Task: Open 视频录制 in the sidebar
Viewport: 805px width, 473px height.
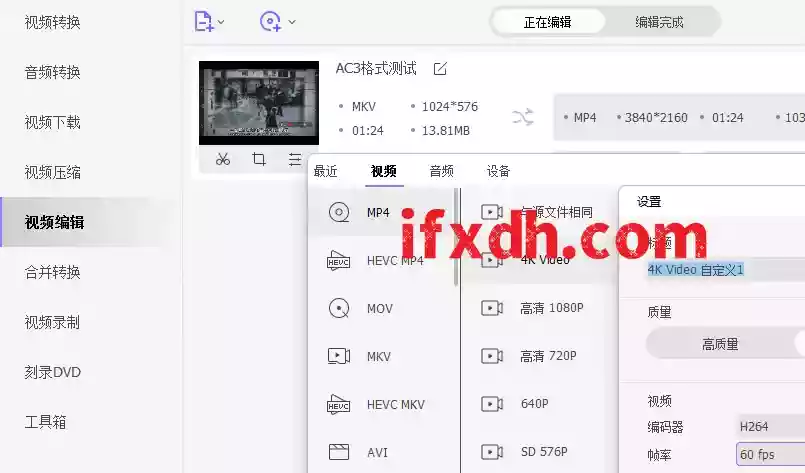Action: click(x=52, y=322)
